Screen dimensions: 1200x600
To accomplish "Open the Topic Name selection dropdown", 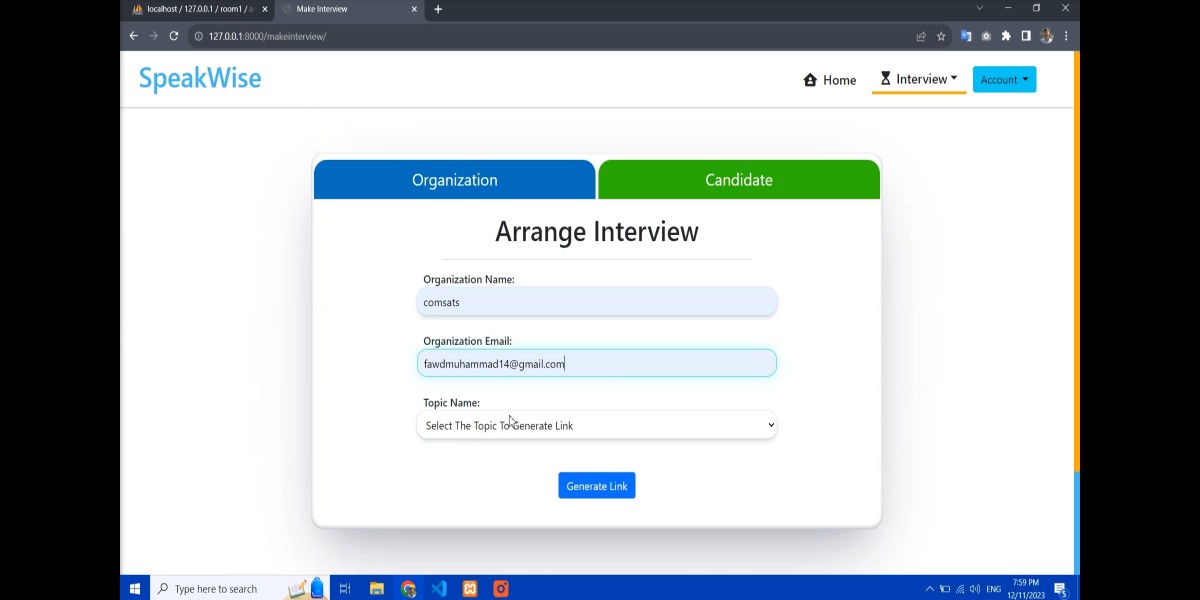I will (x=596, y=425).
